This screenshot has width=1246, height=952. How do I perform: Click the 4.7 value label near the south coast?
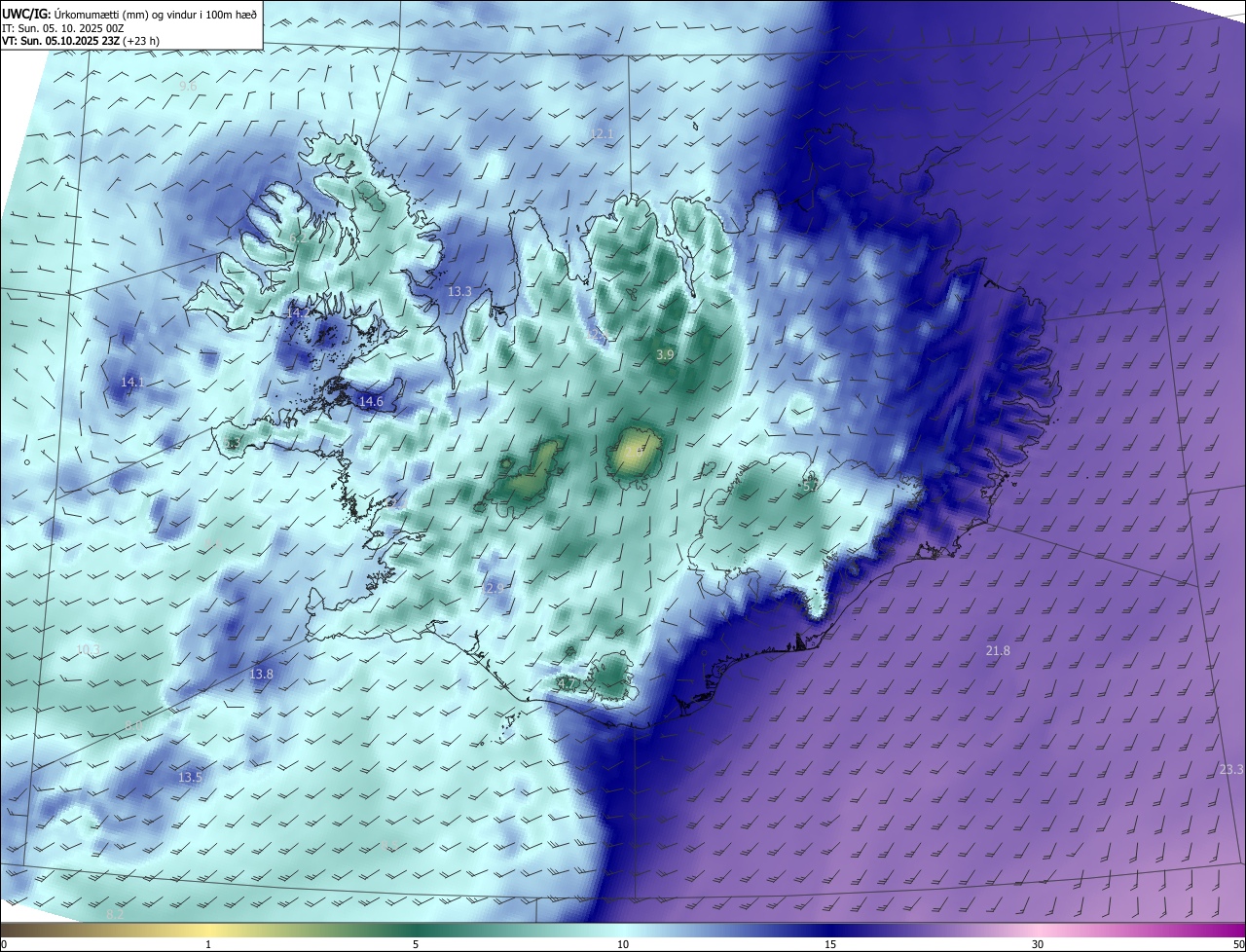(x=567, y=684)
